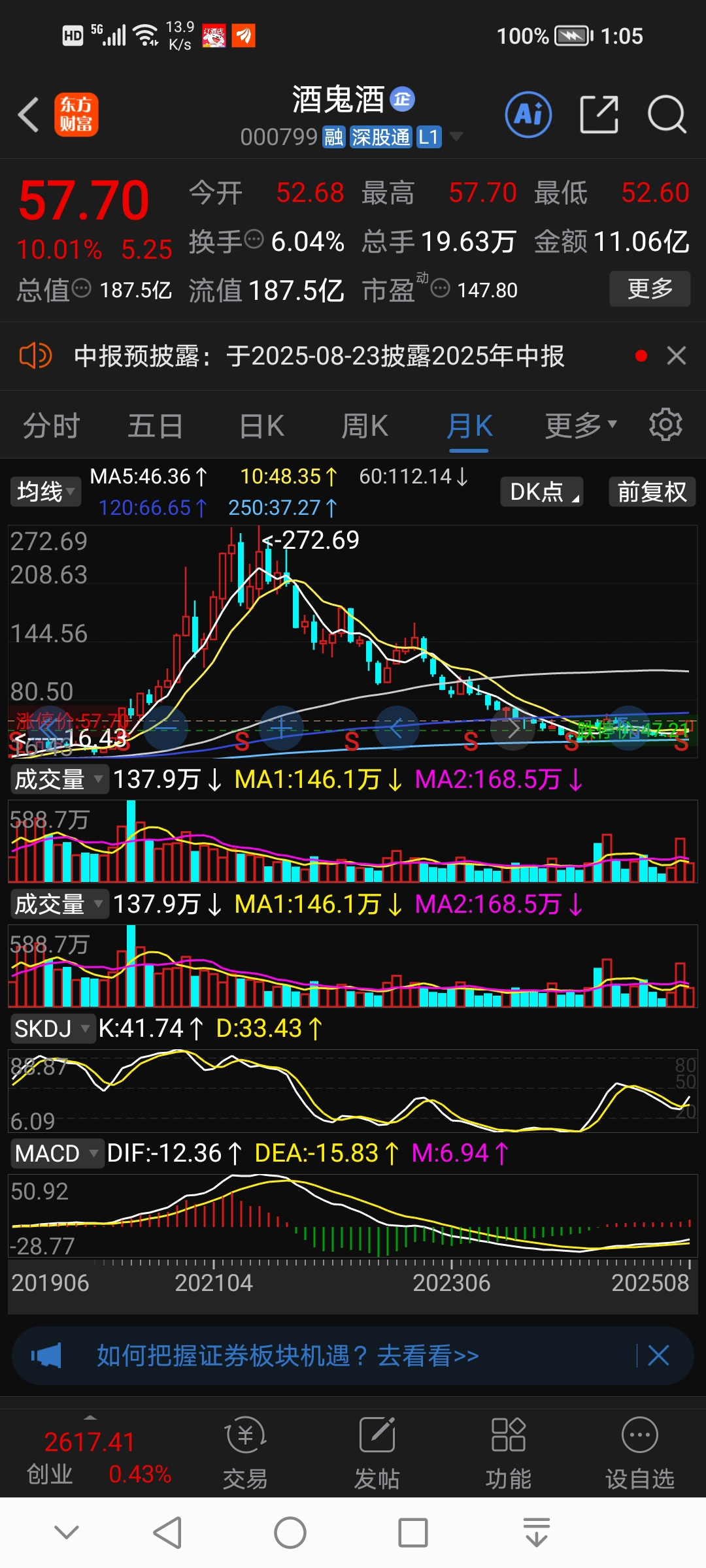
Task: Tap the L1 level tag
Action: pyautogui.click(x=429, y=137)
